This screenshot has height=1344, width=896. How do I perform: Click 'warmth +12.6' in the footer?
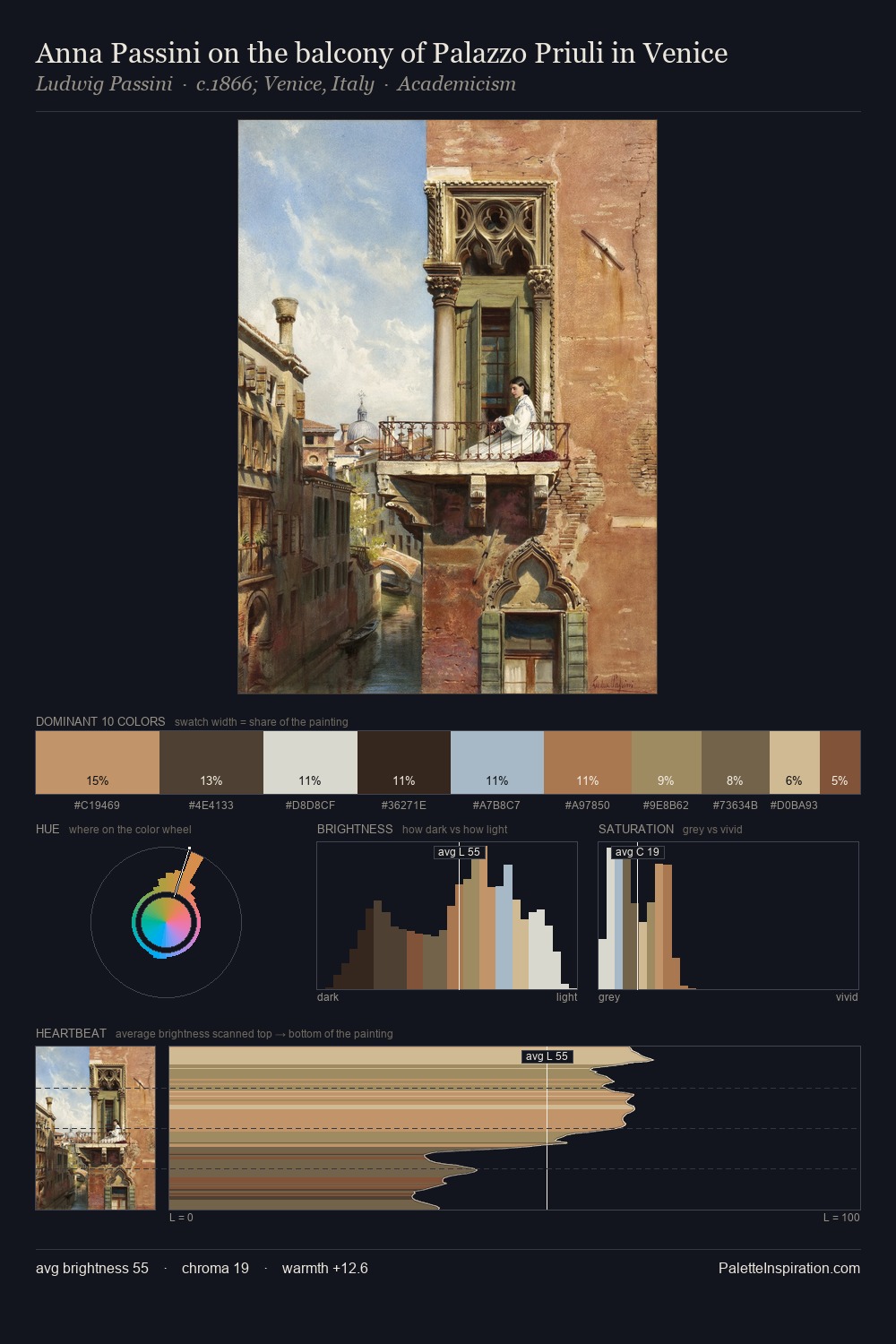(x=325, y=1268)
